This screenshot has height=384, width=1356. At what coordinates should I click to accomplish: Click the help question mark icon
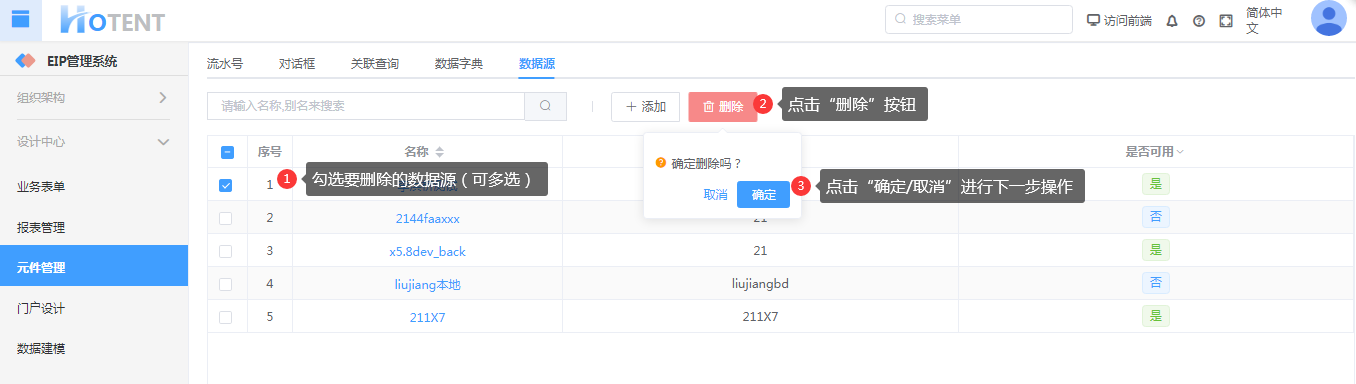point(1199,20)
